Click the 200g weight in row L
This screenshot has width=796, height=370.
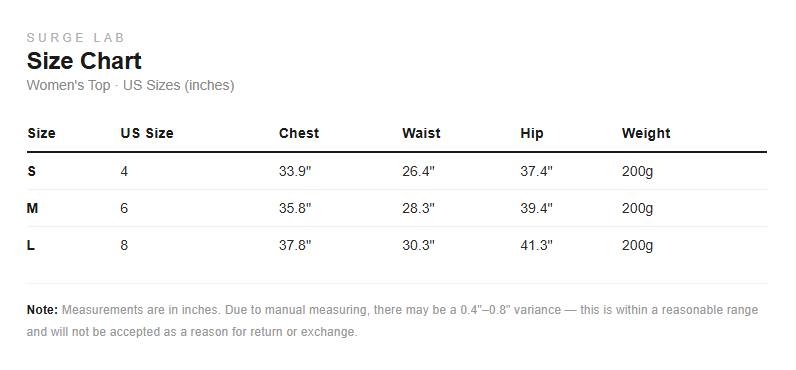coord(638,246)
